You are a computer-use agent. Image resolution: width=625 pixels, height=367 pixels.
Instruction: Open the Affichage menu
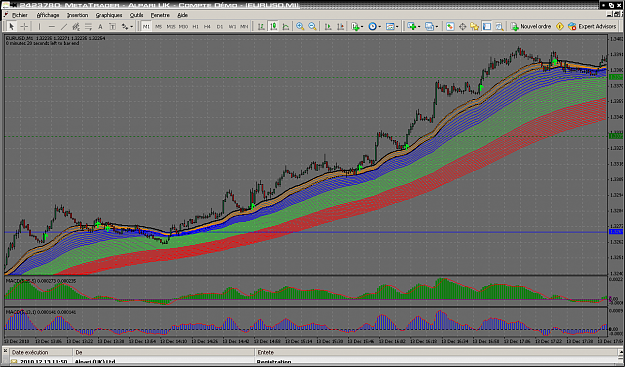[x=48, y=15]
